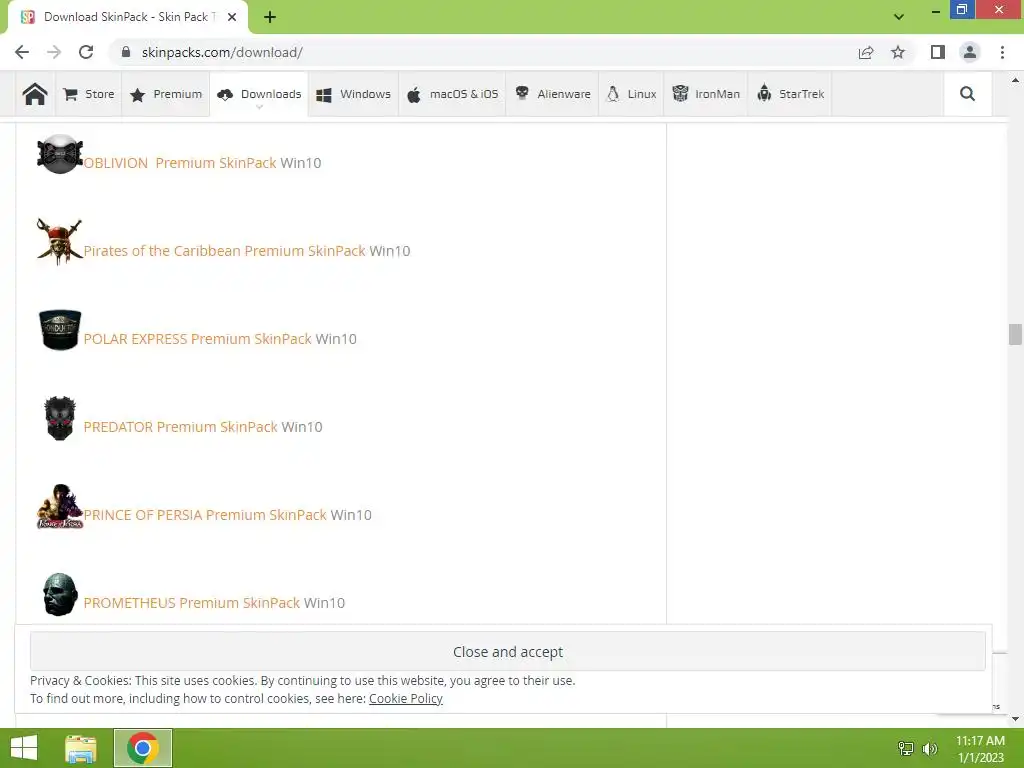Open PREDATOR Premium SkinPack link
This screenshot has height=768, width=1024.
(181, 427)
